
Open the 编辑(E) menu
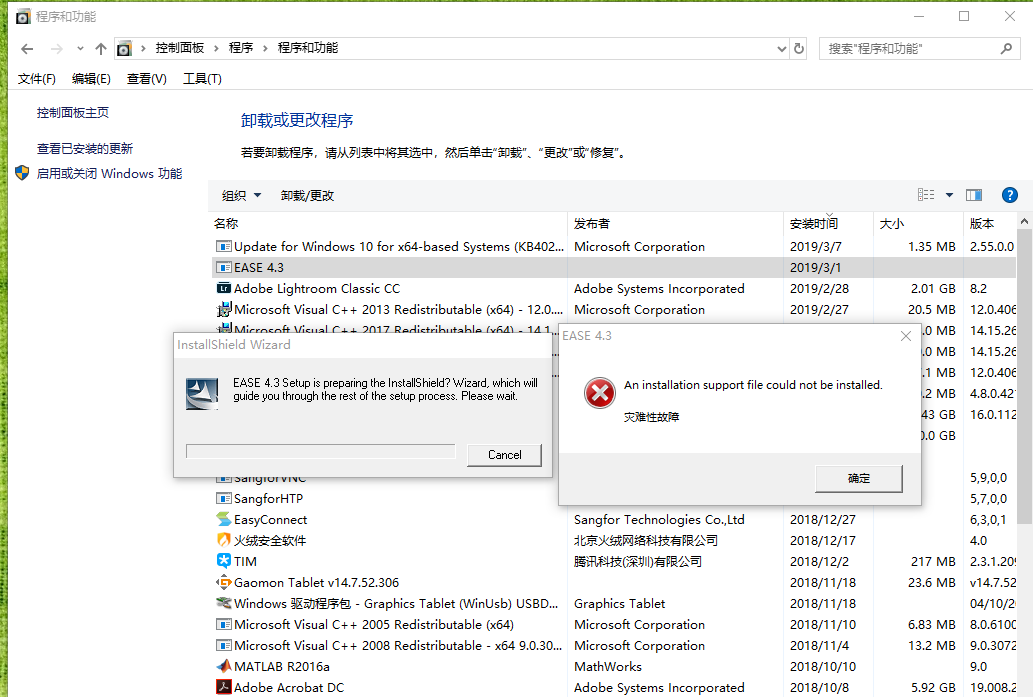91,79
